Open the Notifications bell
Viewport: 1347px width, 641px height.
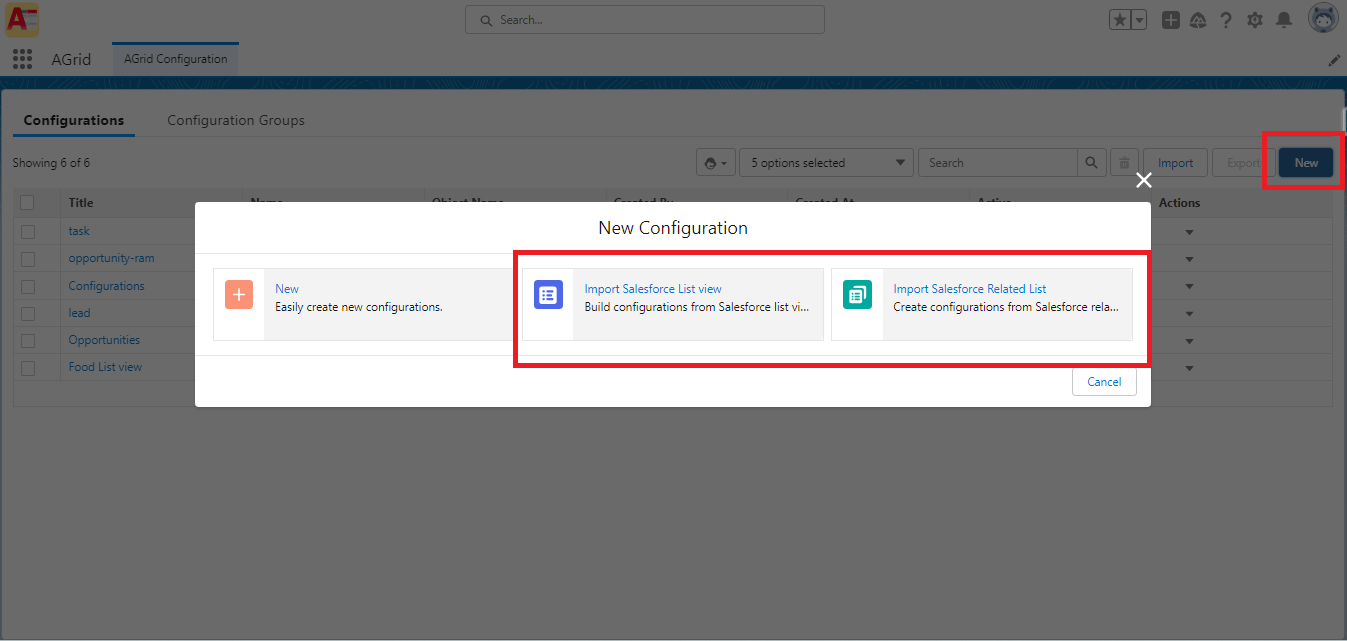pyautogui.click(x=1284, y=20)
